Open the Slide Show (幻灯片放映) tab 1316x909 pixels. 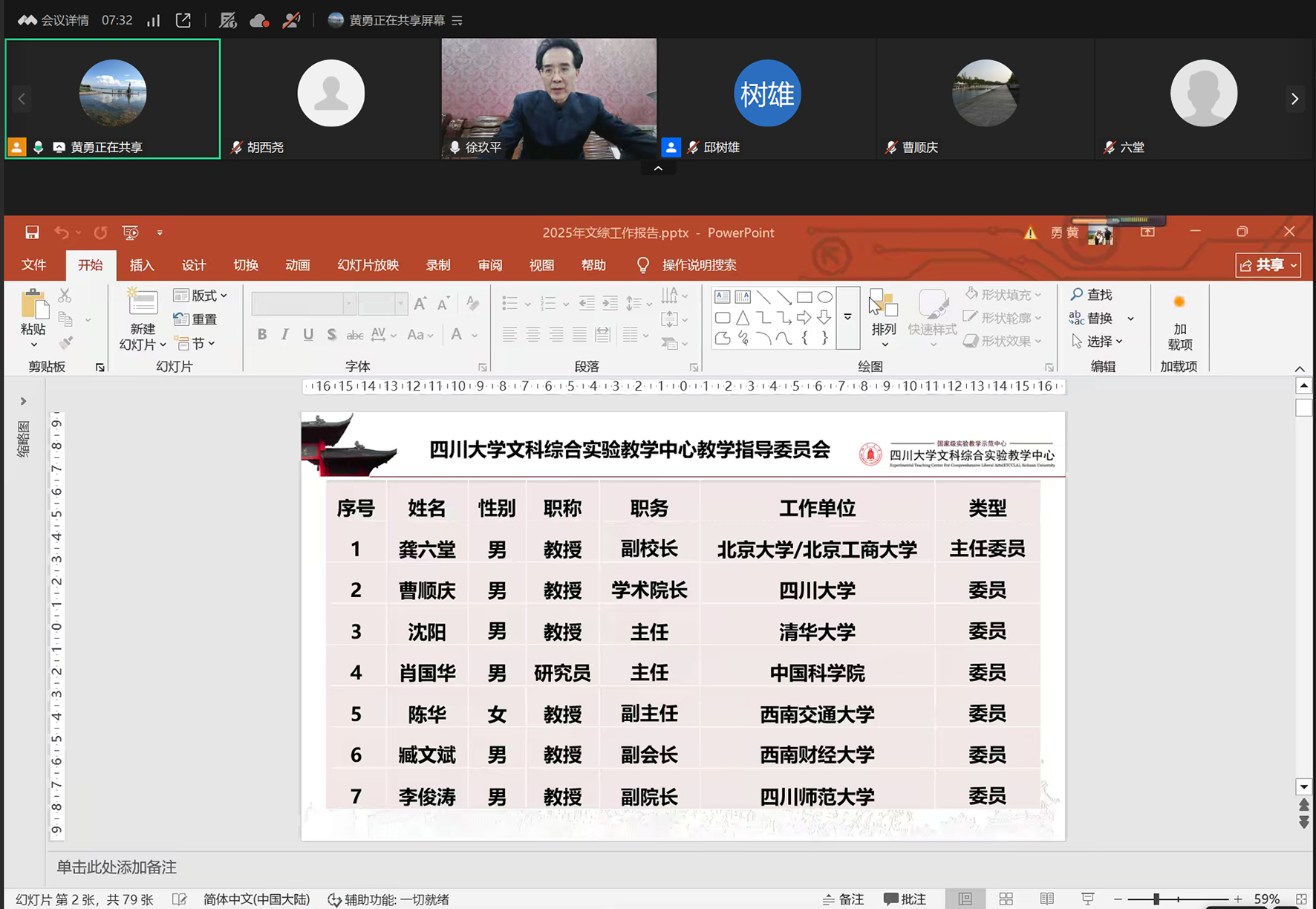[368, 265]
